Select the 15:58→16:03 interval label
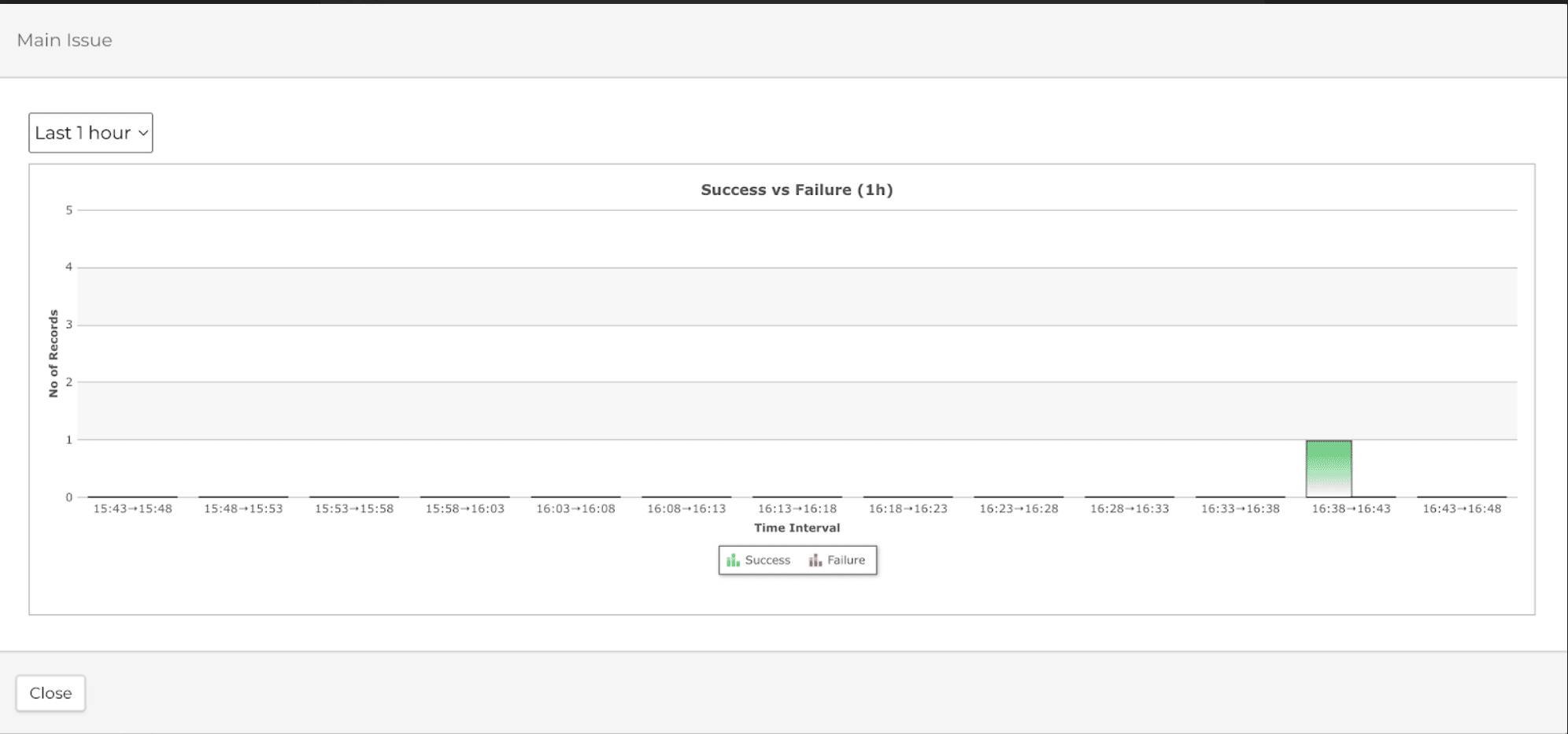Screen dimensions: 1568x734 465,509
